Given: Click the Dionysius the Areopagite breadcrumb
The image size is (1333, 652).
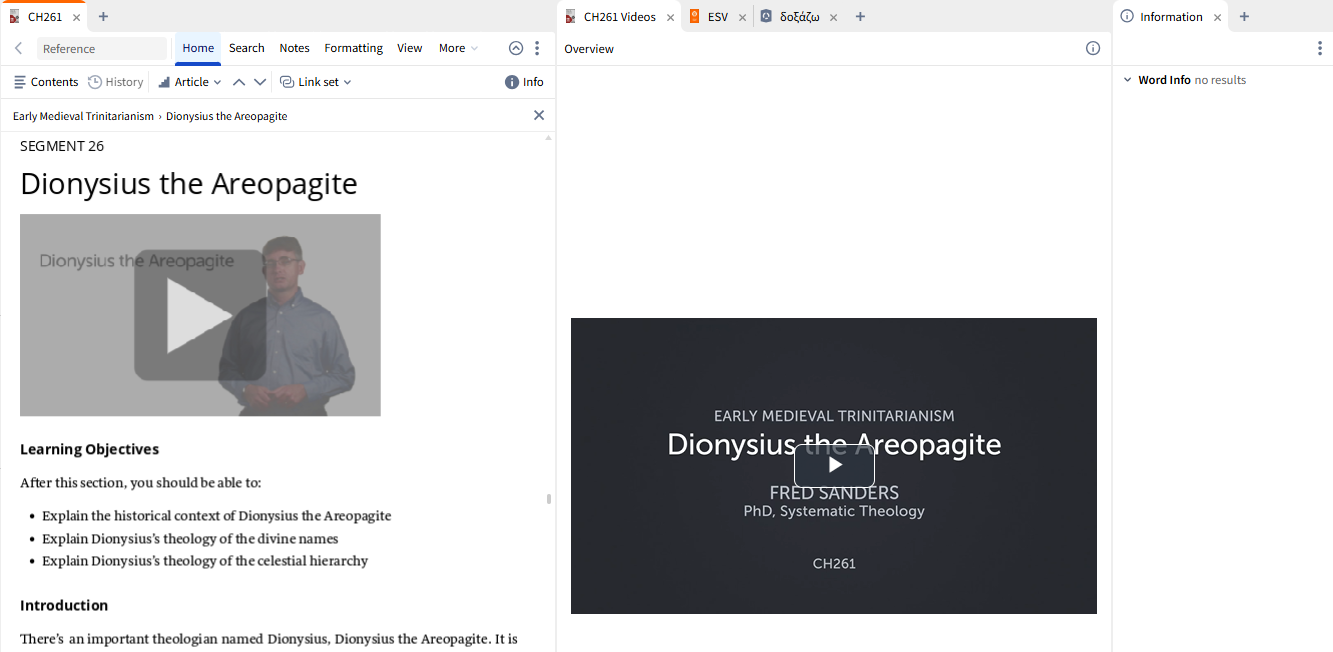Looking at the screenshot, I should point(226,116).
